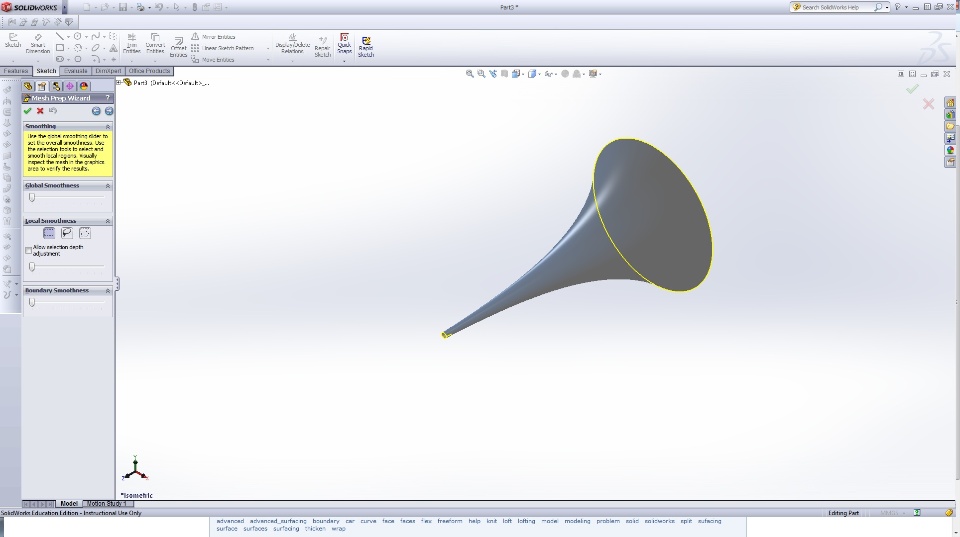Select the lasso selection tool
This screenshot has width=960, height=537.
pos(67,233)
